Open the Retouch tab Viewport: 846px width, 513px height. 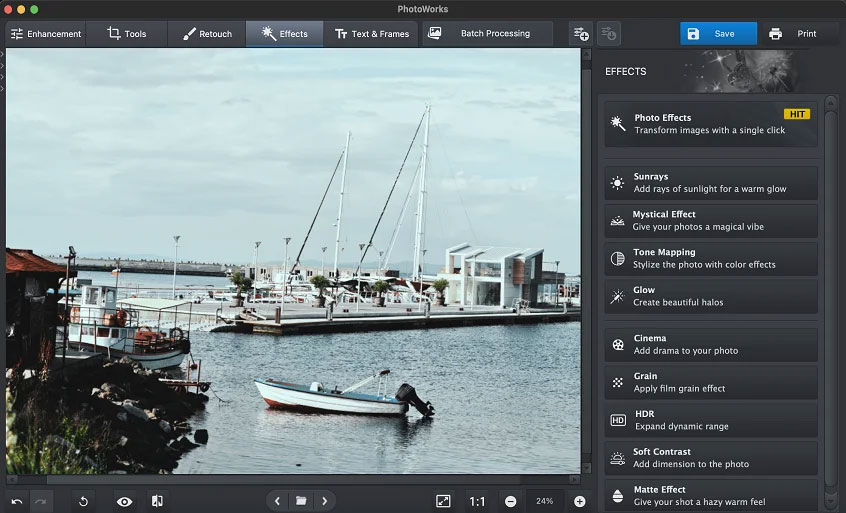208,34
